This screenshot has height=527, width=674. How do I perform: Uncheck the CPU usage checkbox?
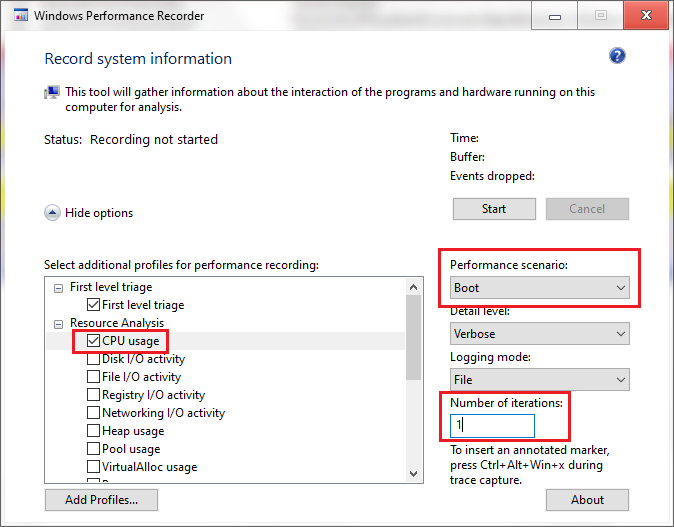tap(93, 340)
